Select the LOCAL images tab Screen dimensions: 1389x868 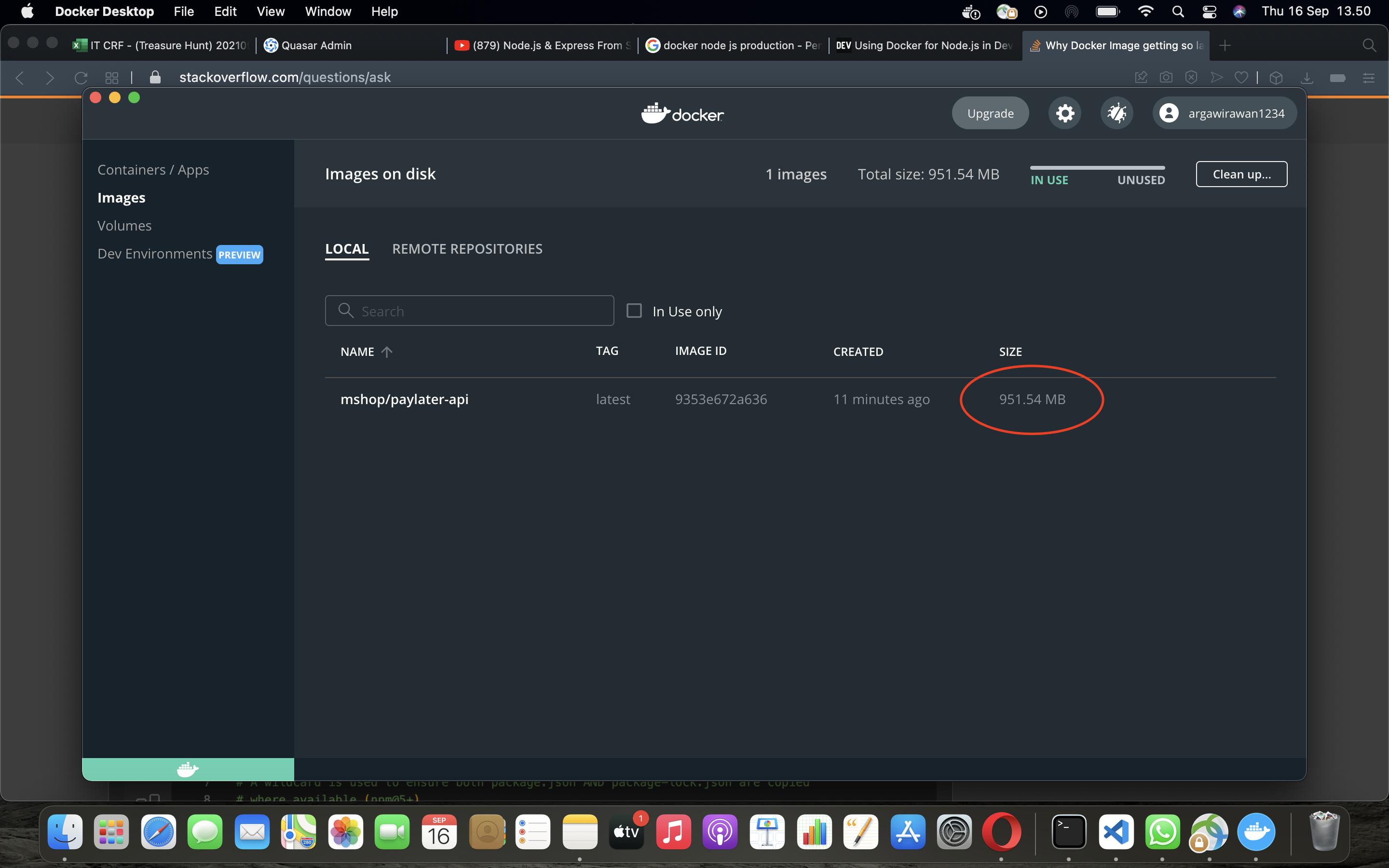coord(347,248)
